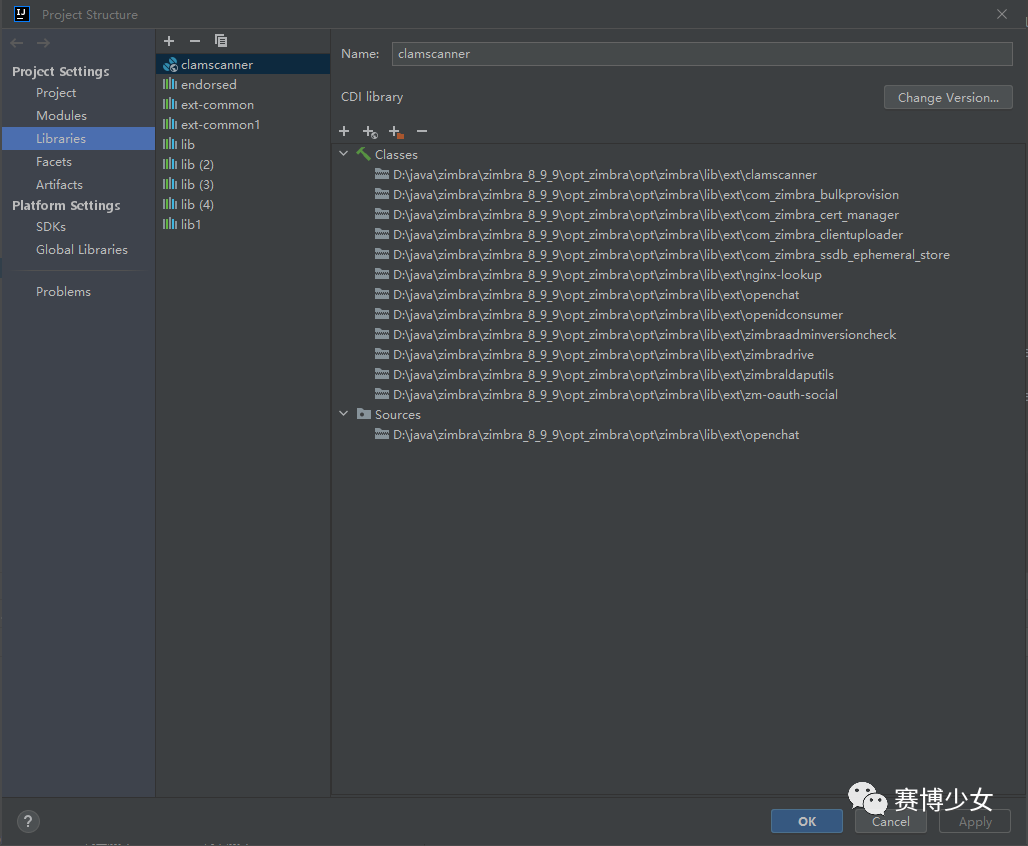Click the Sources folder icon
The width and height of the screenshot is (1028, 846).
364,414
